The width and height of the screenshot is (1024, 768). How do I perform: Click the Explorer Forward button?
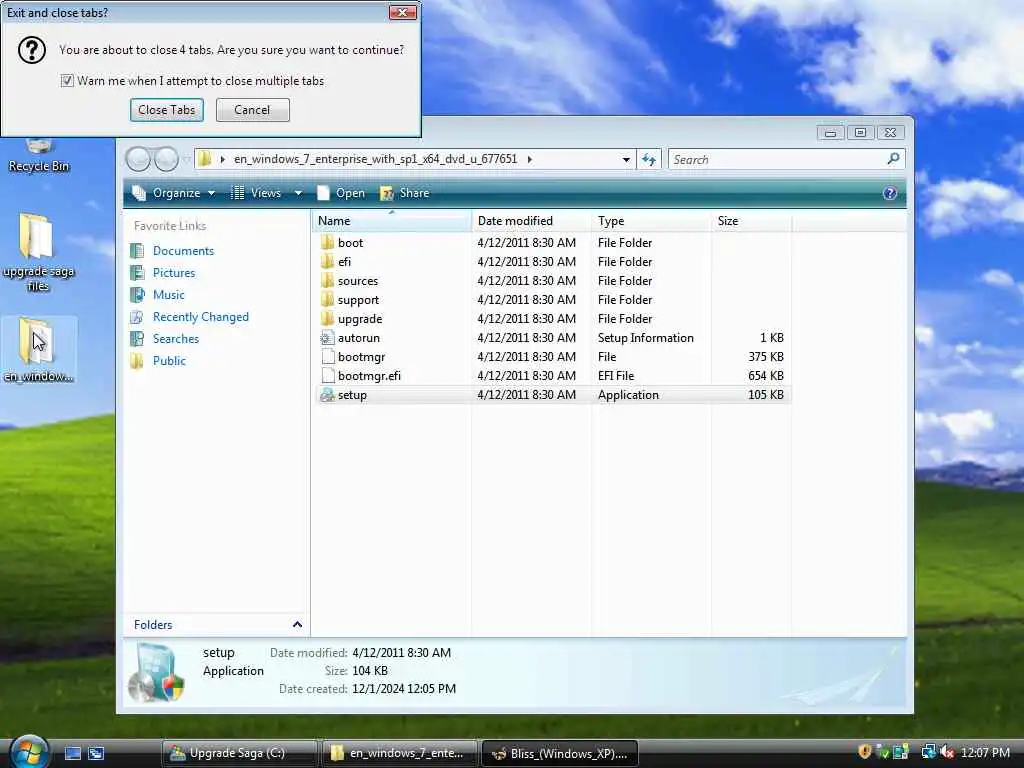[x=167, y=159]
